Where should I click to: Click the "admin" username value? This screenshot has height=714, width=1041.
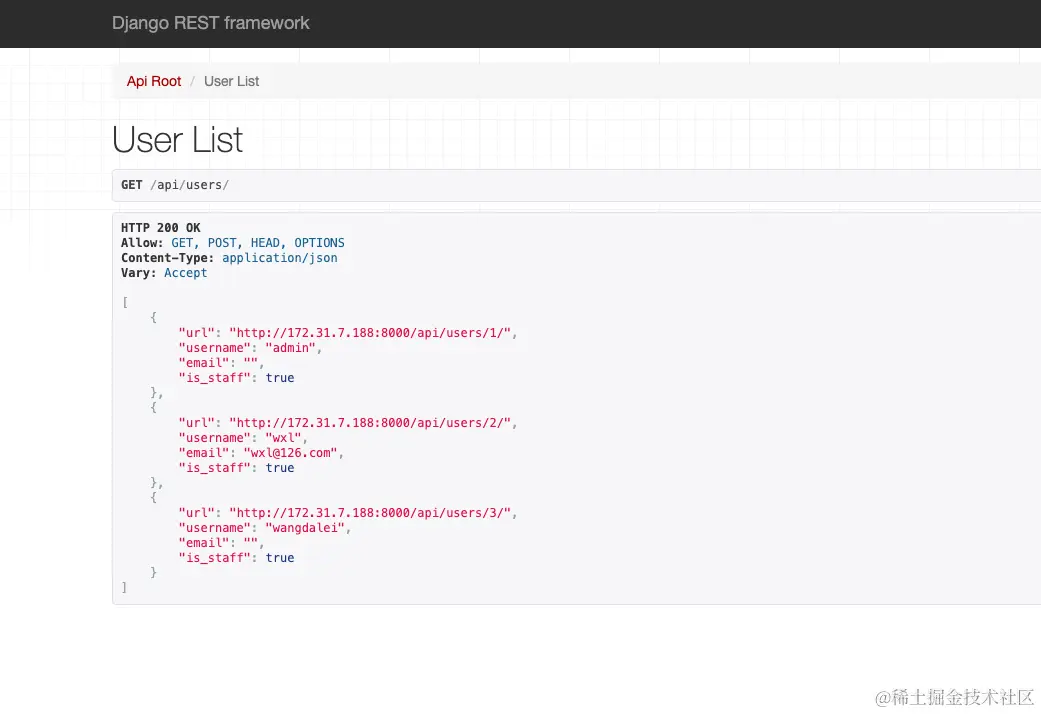point(290,348)
